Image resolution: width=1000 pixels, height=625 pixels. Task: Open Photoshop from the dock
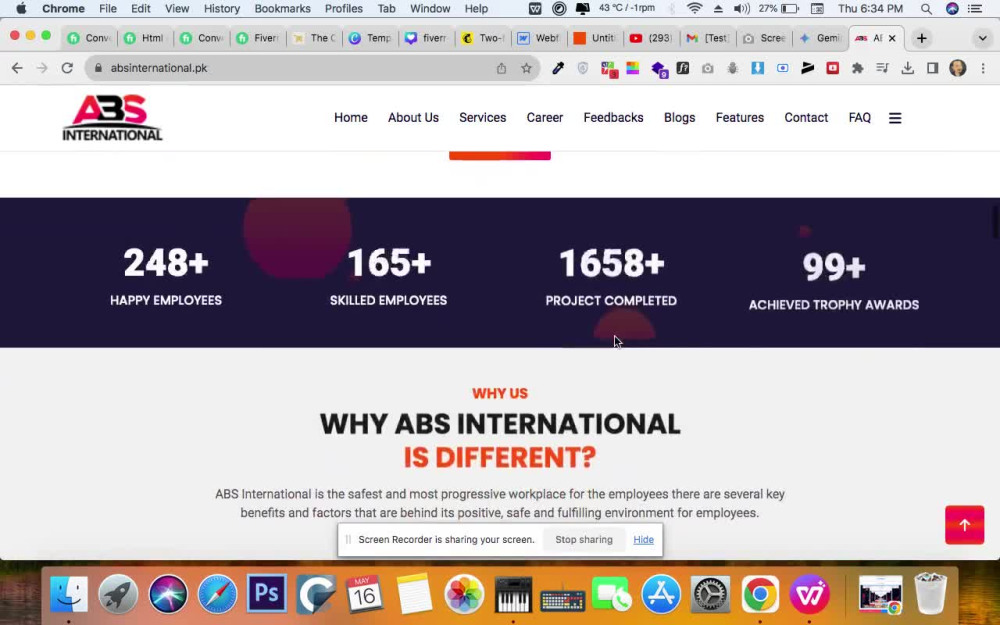[x=267, y=593]
